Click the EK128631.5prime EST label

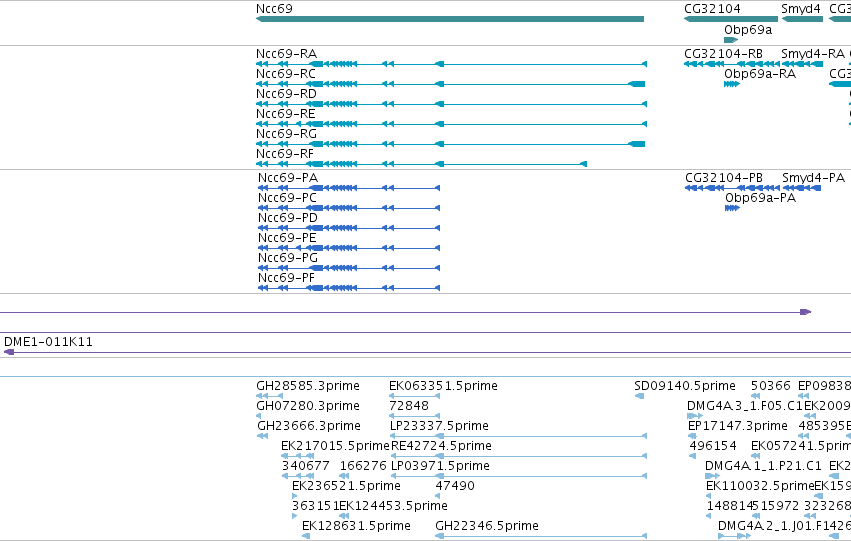[x=357, y=526]
